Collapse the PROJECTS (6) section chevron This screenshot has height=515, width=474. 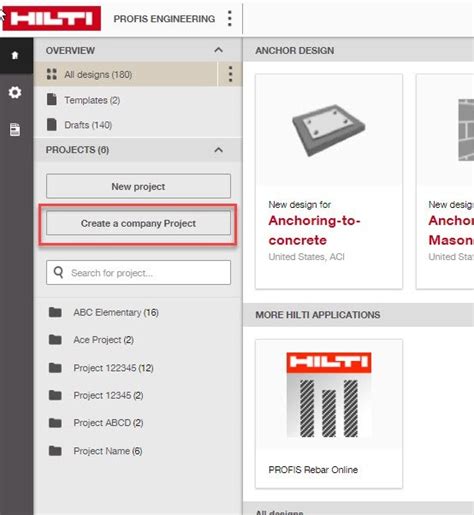tap(218, 150)
